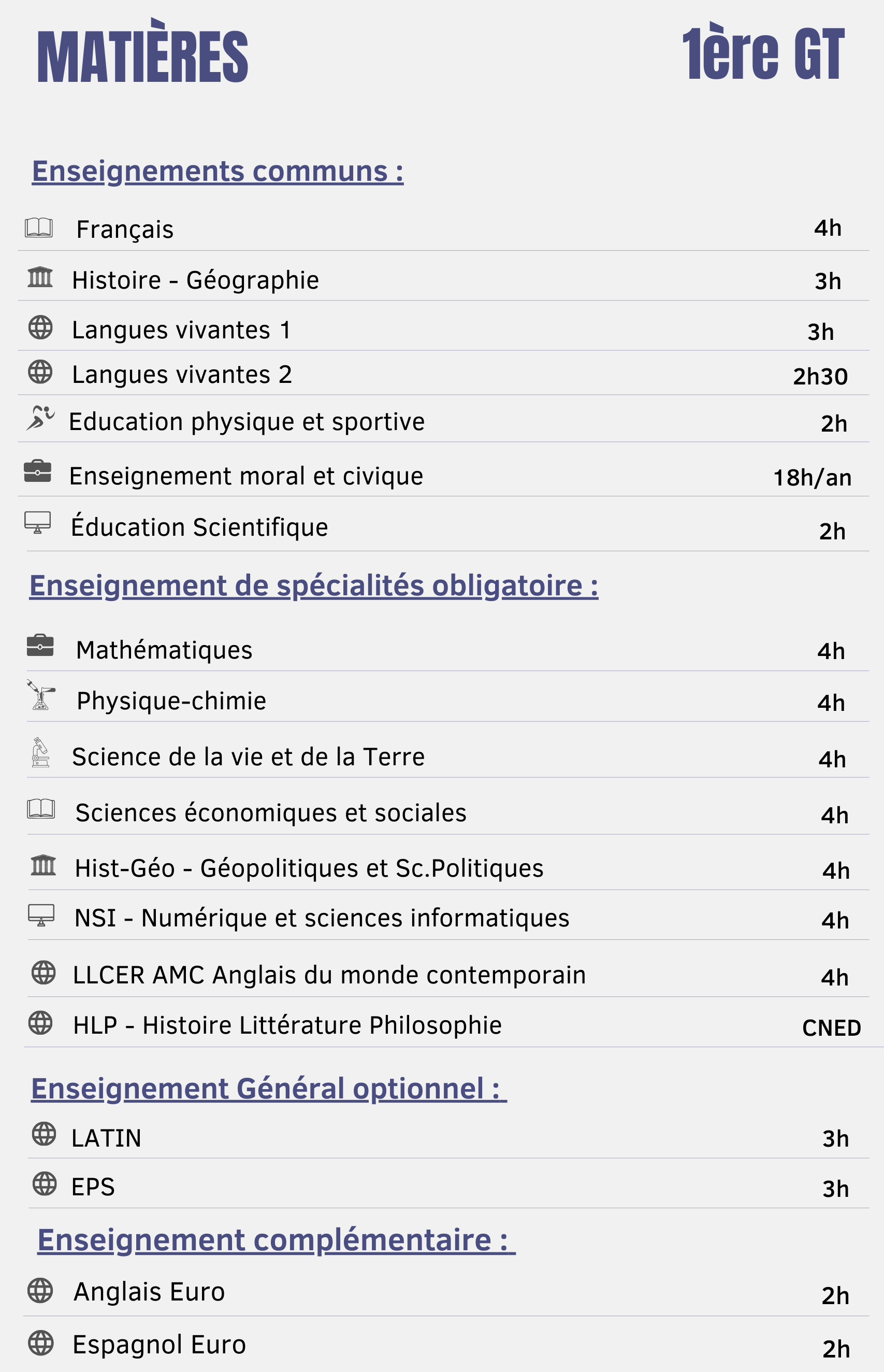The image size is (884, 1372).
Task: Click the CNED label for HLP
Action: point(832,1028)
